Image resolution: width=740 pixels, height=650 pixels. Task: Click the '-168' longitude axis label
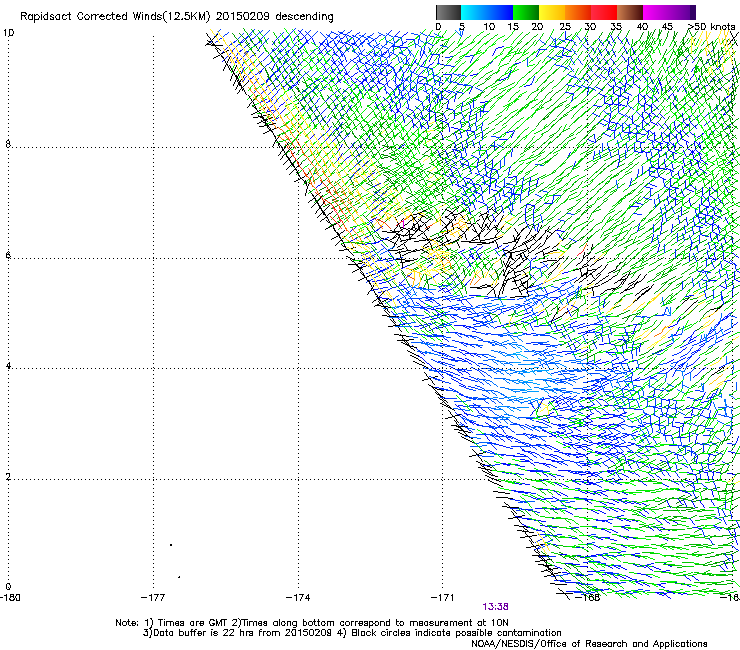point(588,598)
